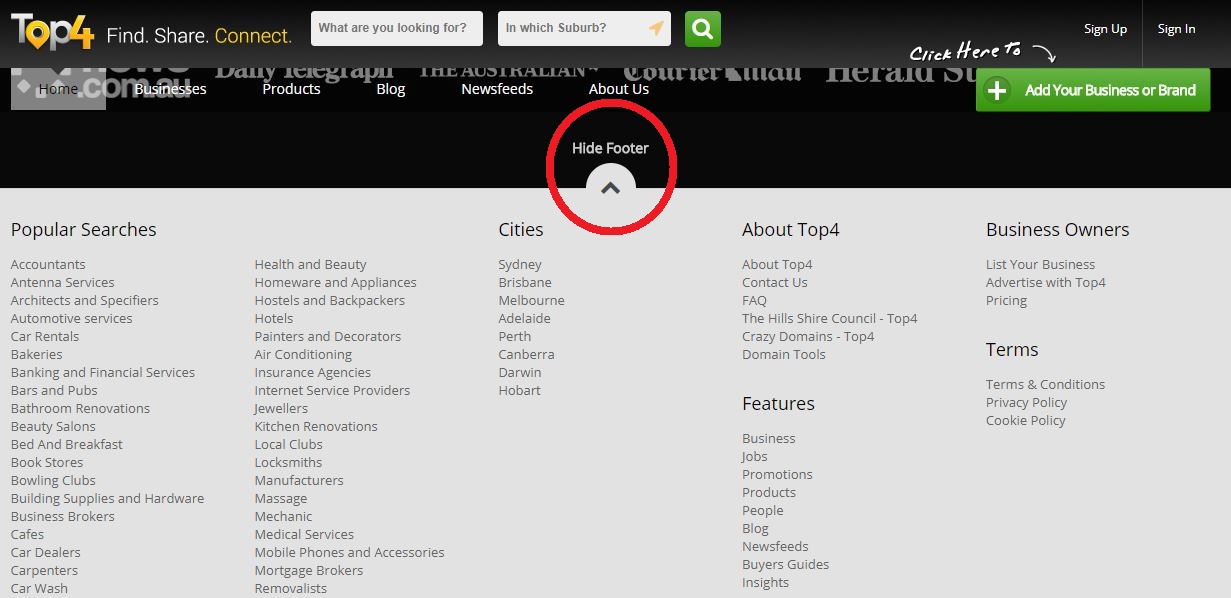The height and width of the screenshot is (598, 1231).
Task: Type in 'What are you looking for?' field
Action: coord(396,29)
